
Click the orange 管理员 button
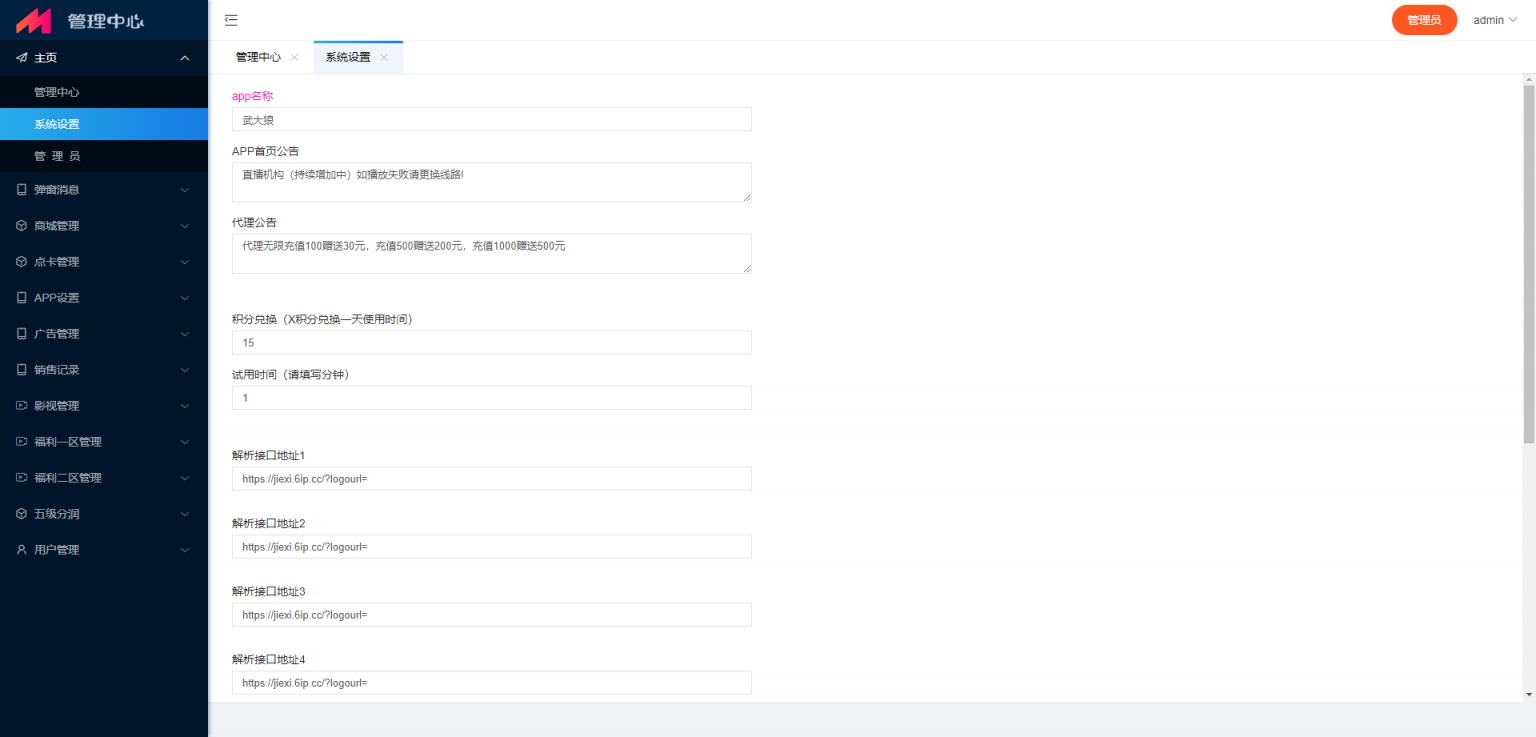(1424, 20)
